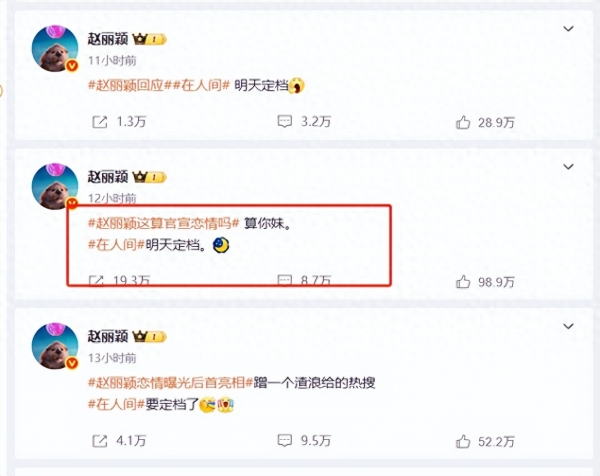Open profile avatar on the 13小时前 post
The image size is (600, 476).
click(55, 346)
